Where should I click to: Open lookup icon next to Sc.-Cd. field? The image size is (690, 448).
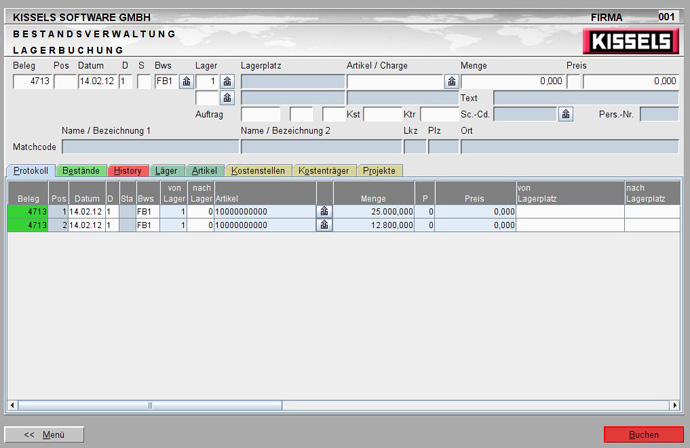(x=565, y=114)
